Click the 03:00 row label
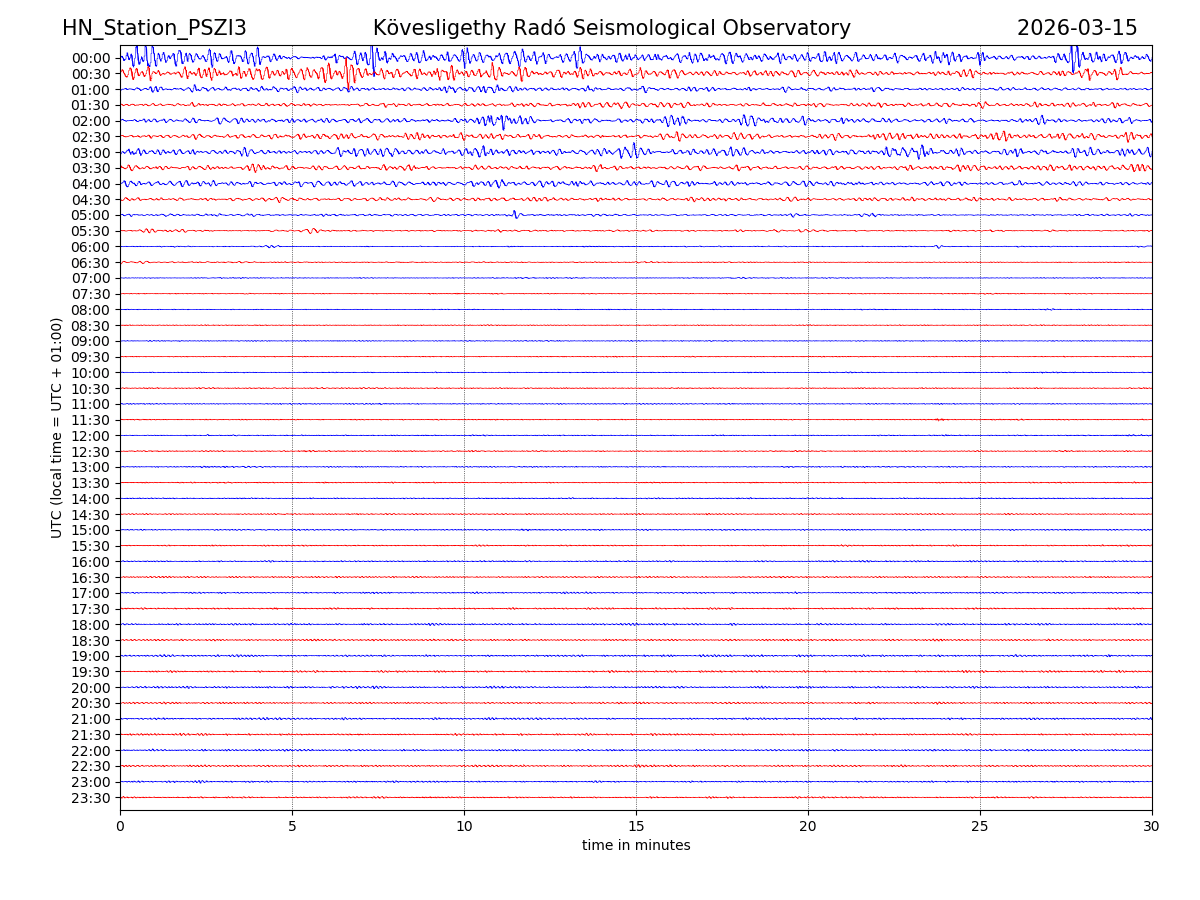Screen dimensions: 1200x900 (x=90, y=153)
